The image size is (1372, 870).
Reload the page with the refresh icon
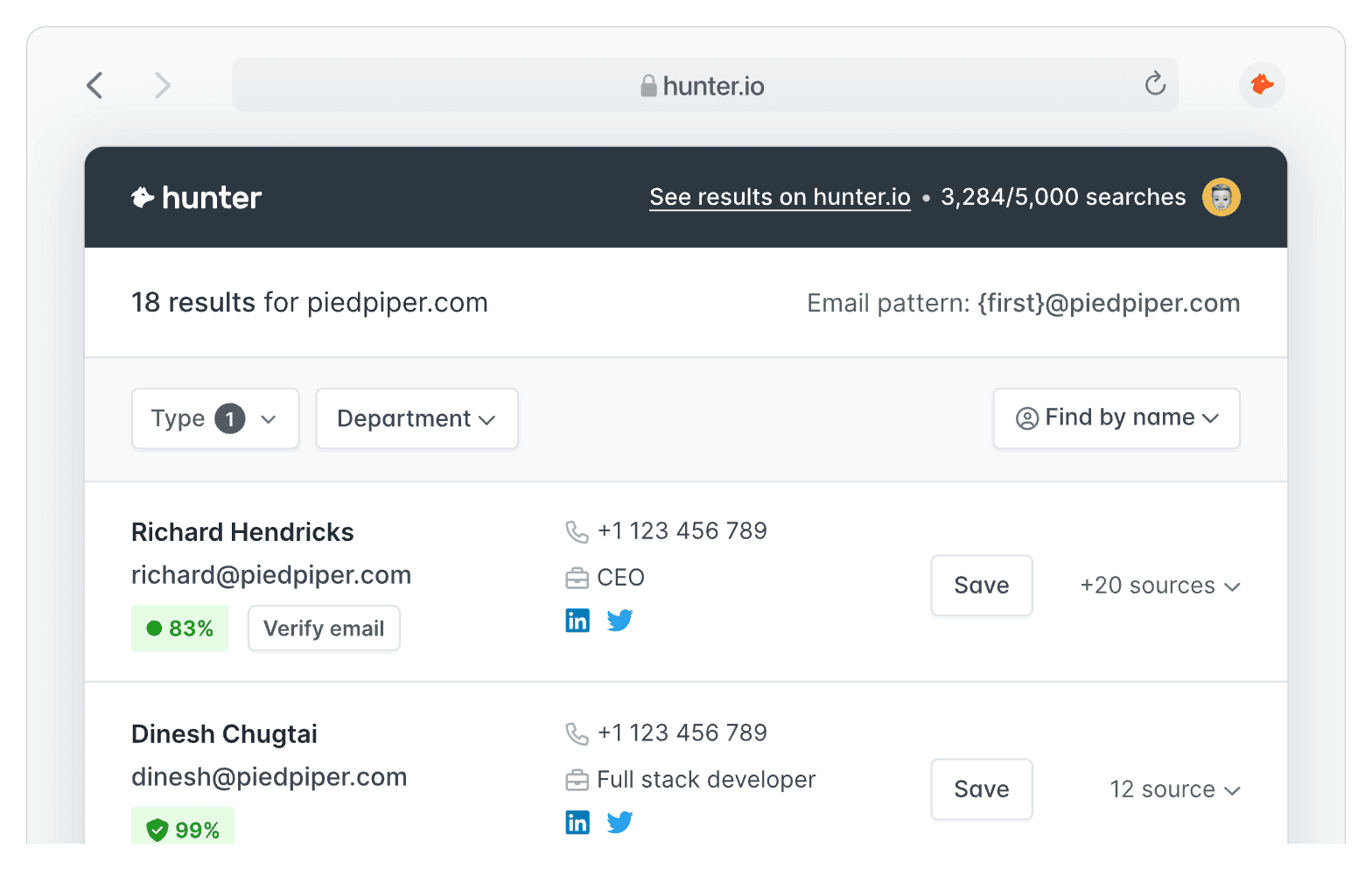(1155, 83)
